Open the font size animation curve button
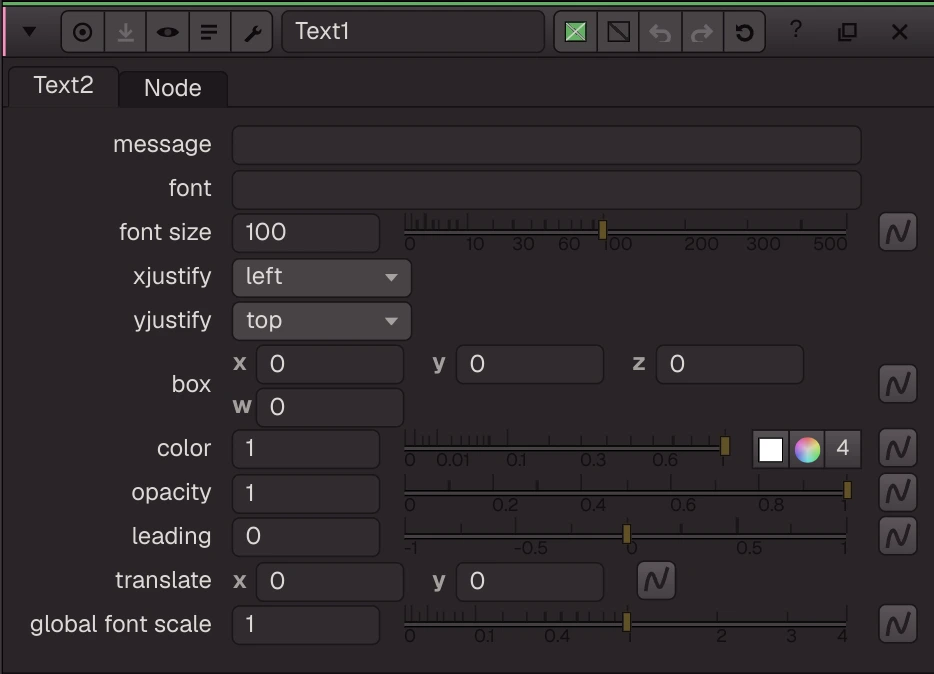934x674 pixels. click(x=898, y=232)
